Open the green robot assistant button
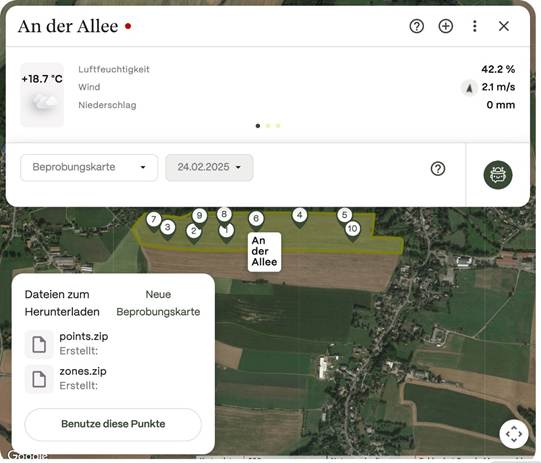 coord(498,175)
